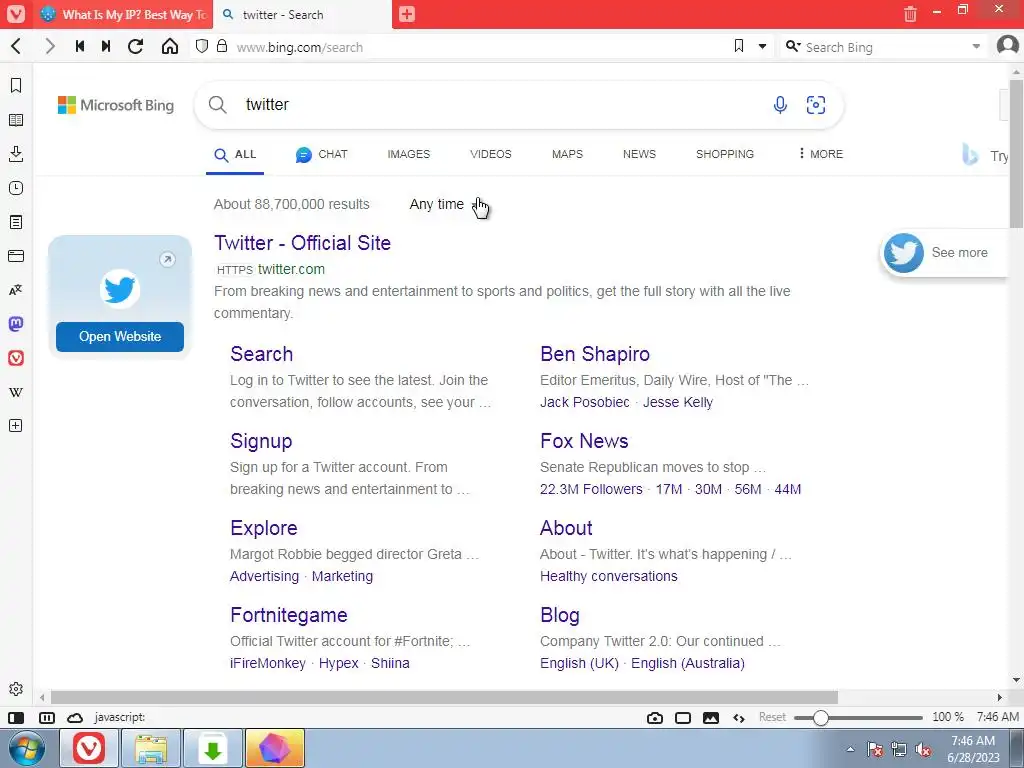Toggle tab tiling in status bar

[x=47, y=718]
